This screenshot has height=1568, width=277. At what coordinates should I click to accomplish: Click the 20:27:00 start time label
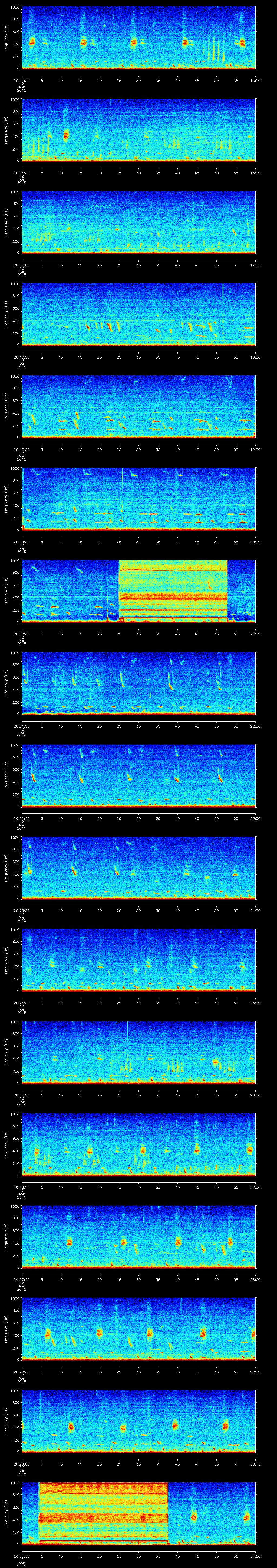click(21, 1279)
